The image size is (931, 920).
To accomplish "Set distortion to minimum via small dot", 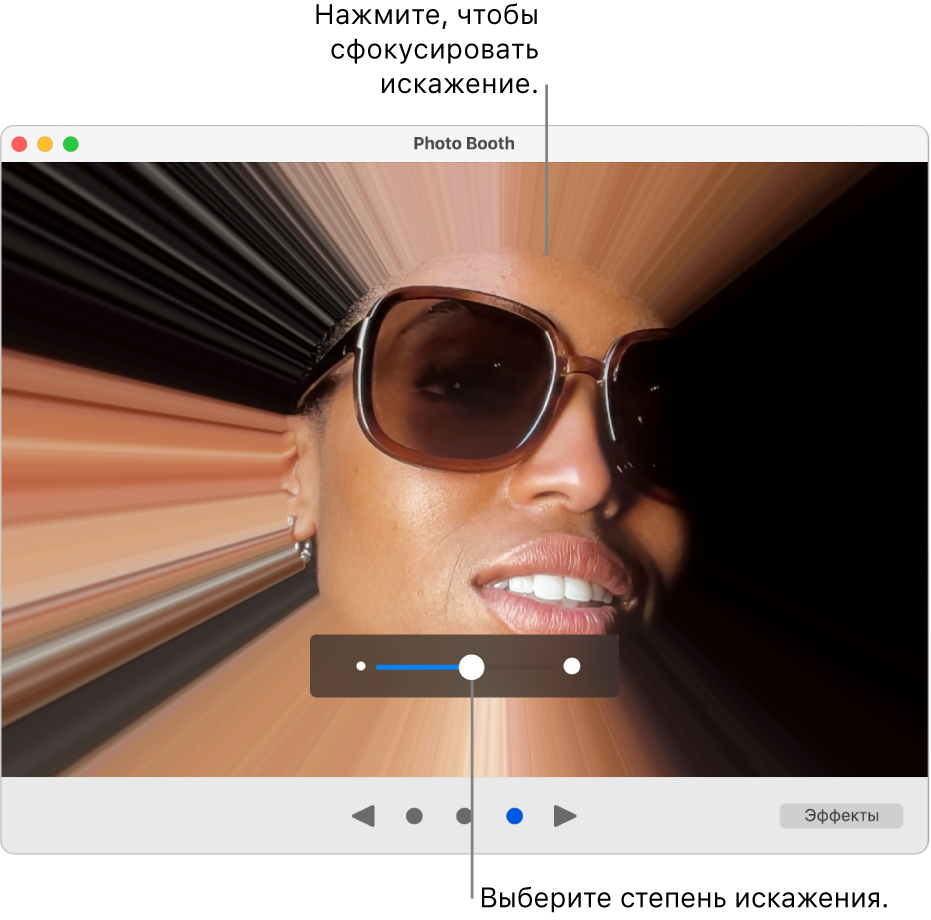I will (x=361, y=666).
